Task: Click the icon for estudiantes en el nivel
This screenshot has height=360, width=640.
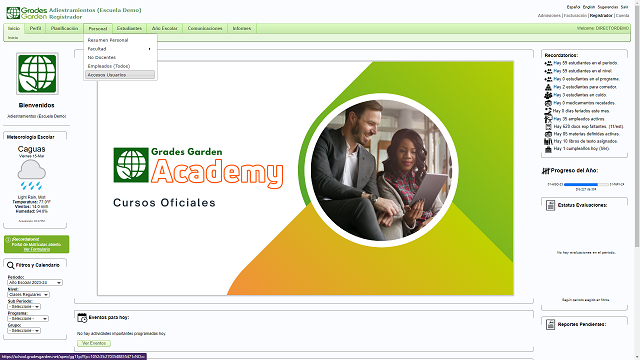Action: tap(548, 71)
